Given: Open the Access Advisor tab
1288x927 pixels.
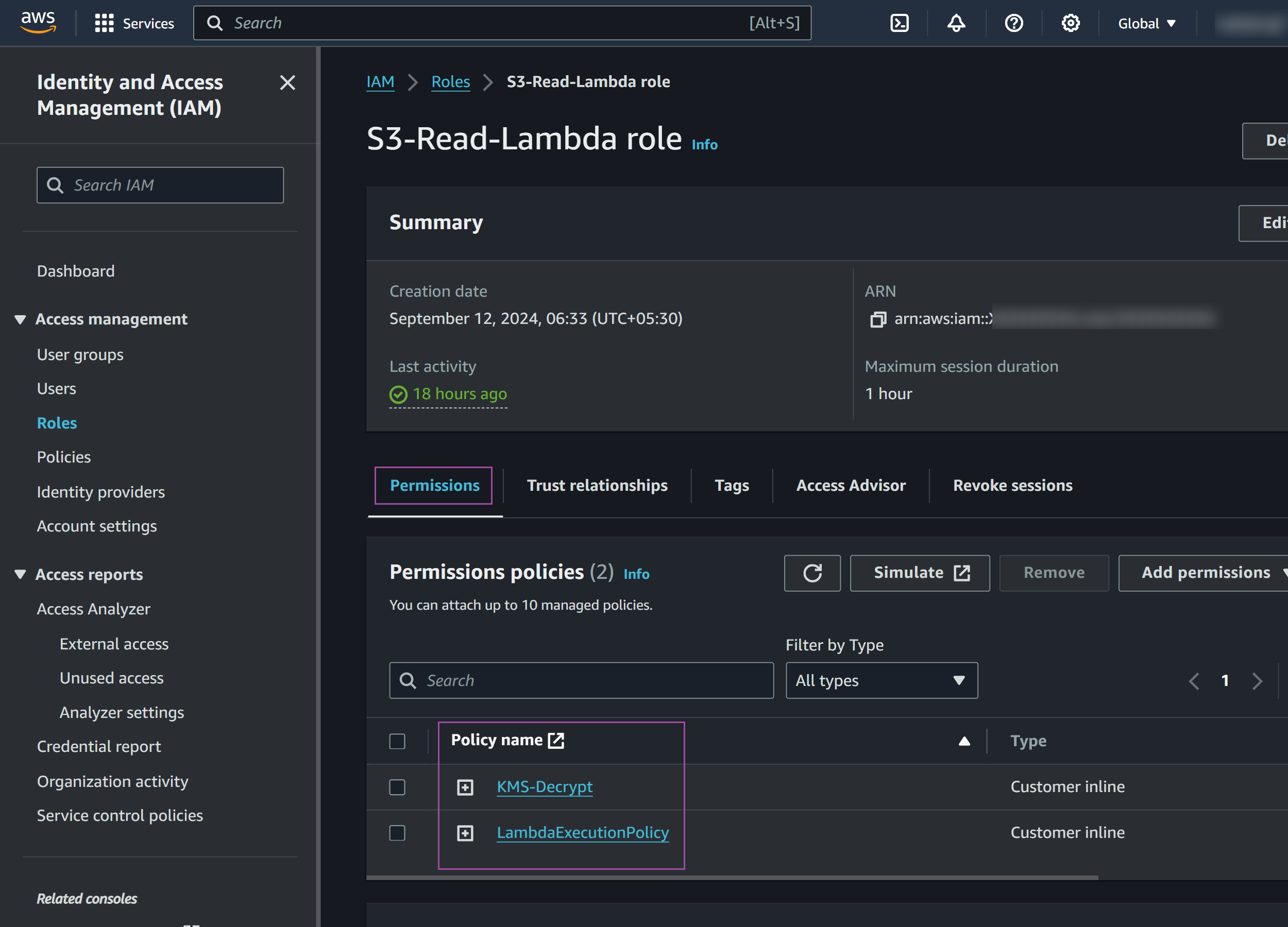Looking at the screenshot, I should point(850,485).
